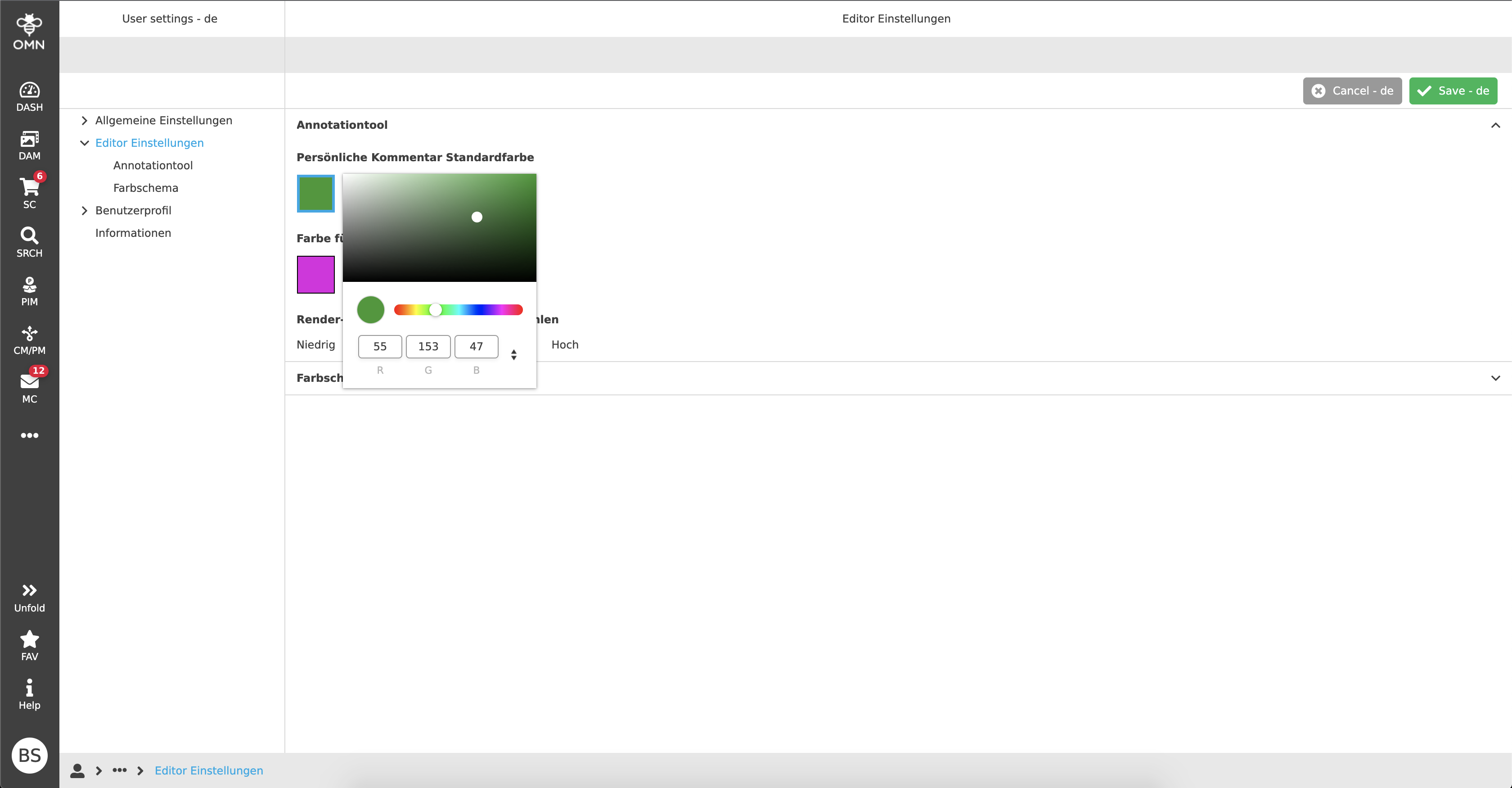Screen dimensions: 1512x788
Task: Select the DAM module icon
Action: [x=29, y=144]
